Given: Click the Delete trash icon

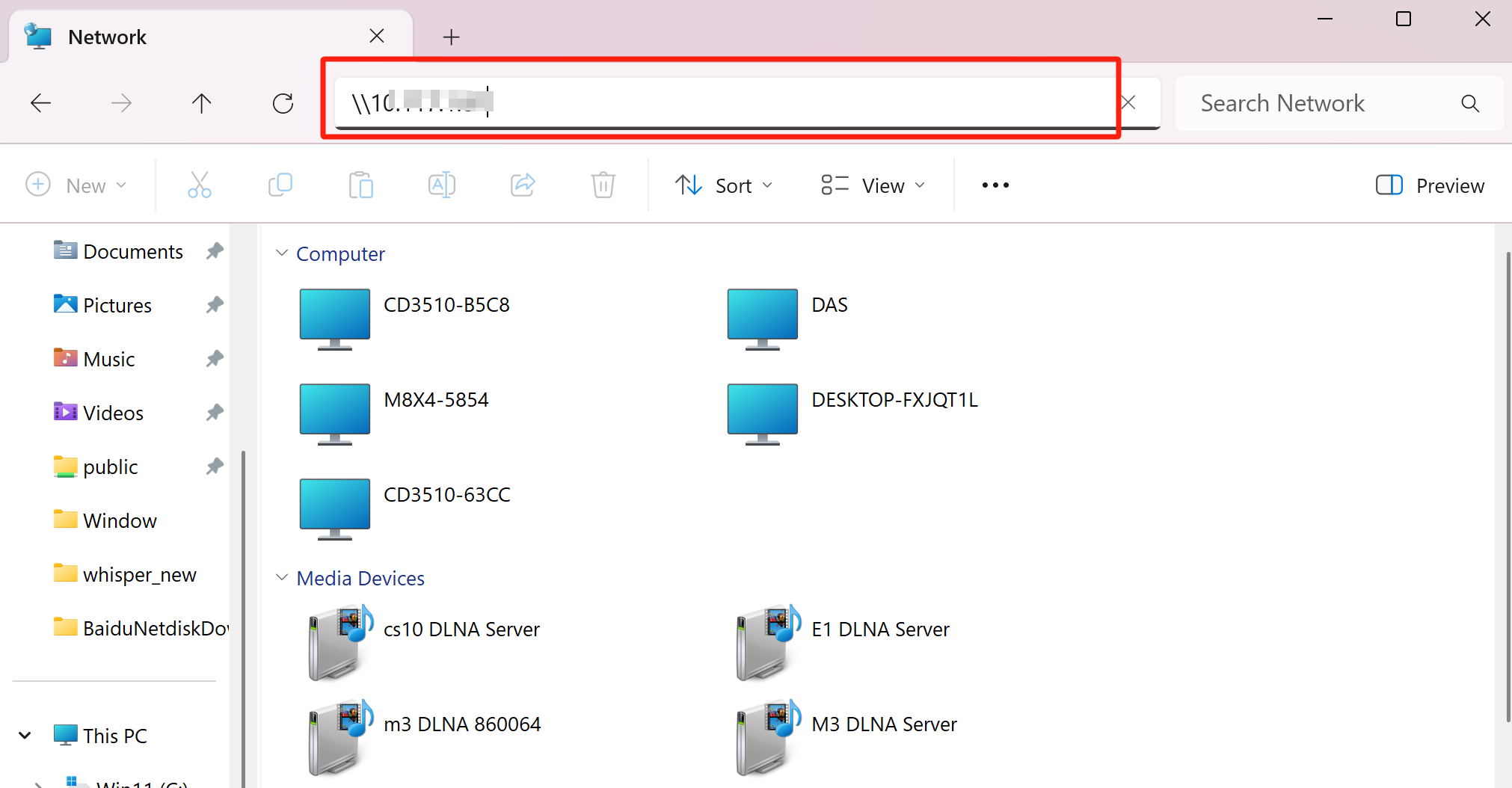Looking at the screenshot, I should pyautogui.click(x=603, y=185).
